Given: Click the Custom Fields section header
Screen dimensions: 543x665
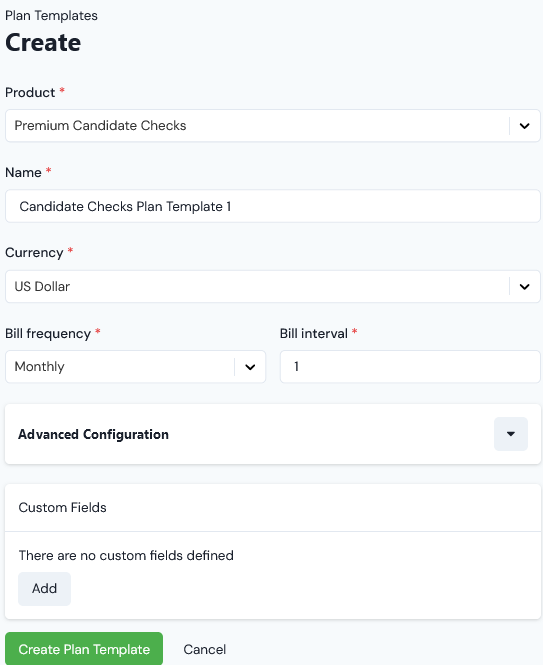Looking at the screenshot, I should (x=62, y=508).
